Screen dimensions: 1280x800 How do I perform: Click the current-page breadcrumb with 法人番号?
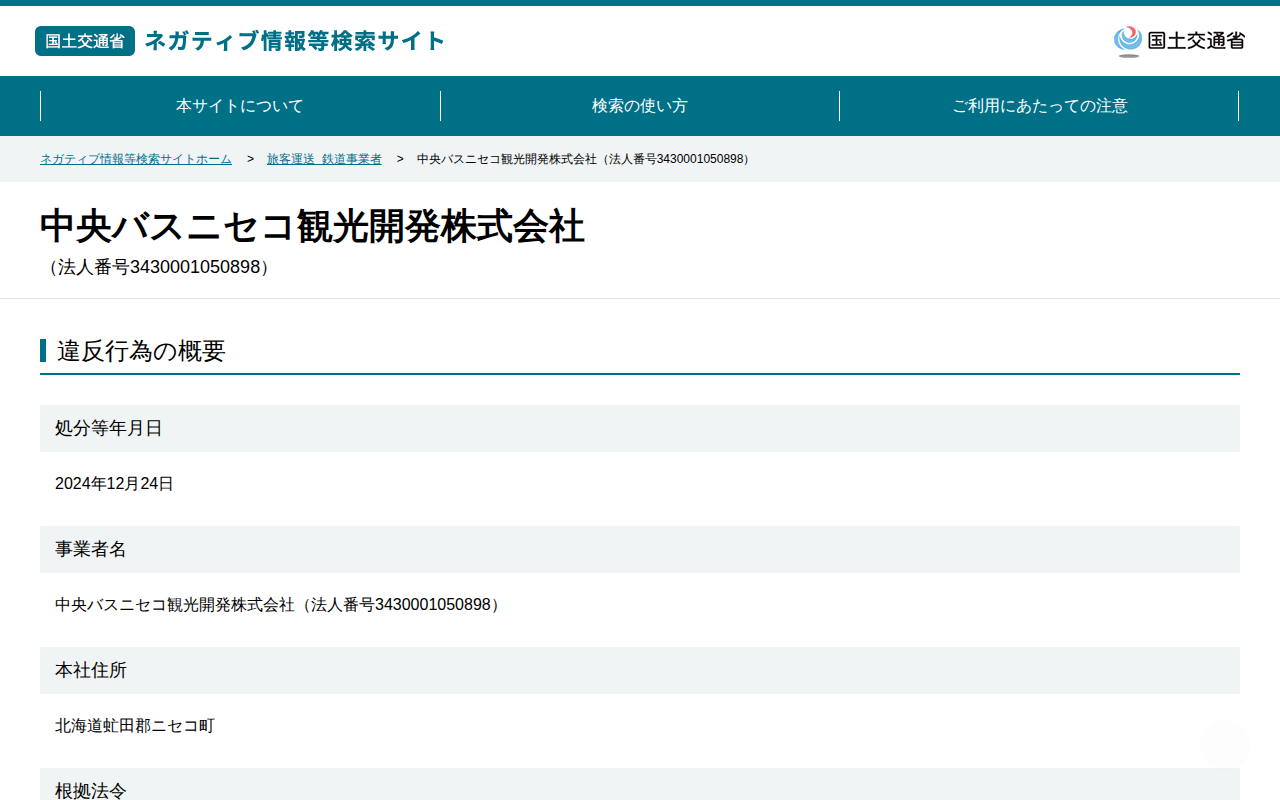pos(585,159)
